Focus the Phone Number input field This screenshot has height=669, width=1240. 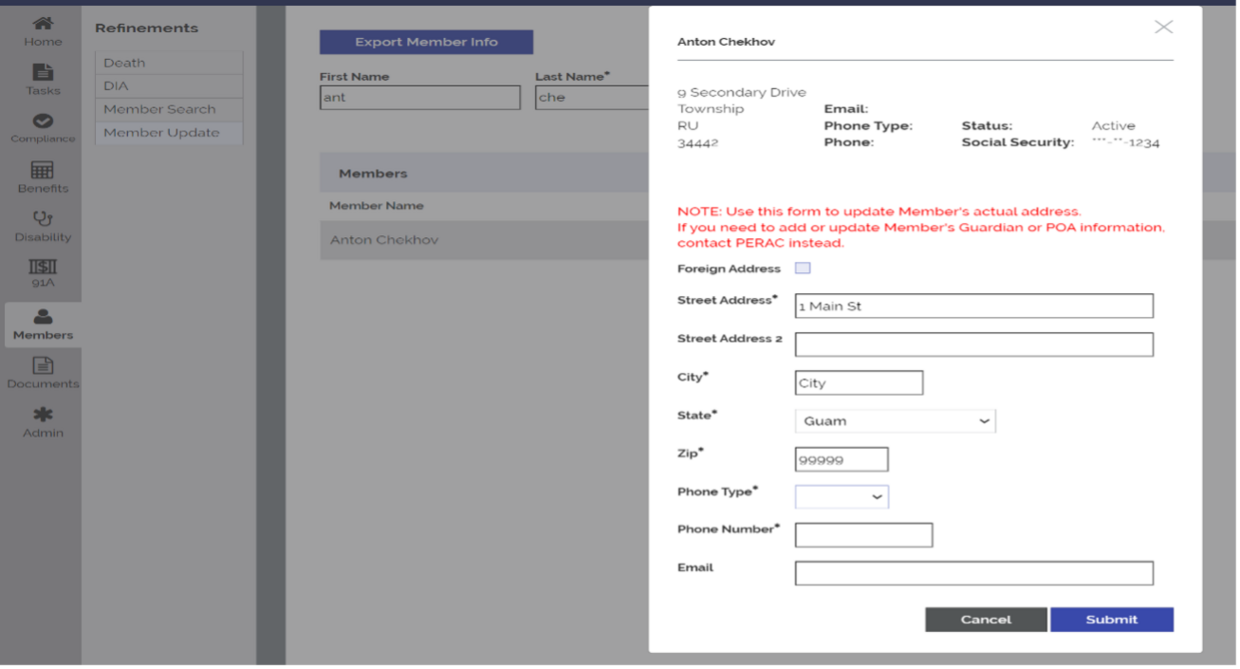coord(863,535)
